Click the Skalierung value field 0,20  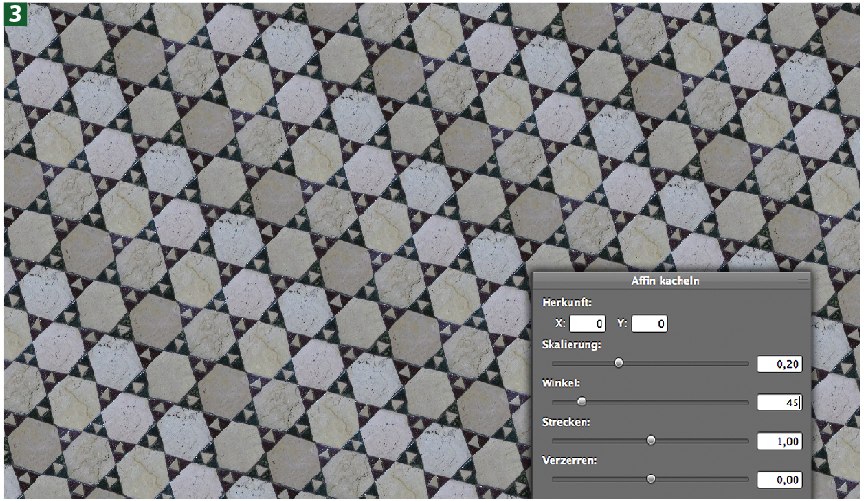pyautogui.click(x=779, y=364)
